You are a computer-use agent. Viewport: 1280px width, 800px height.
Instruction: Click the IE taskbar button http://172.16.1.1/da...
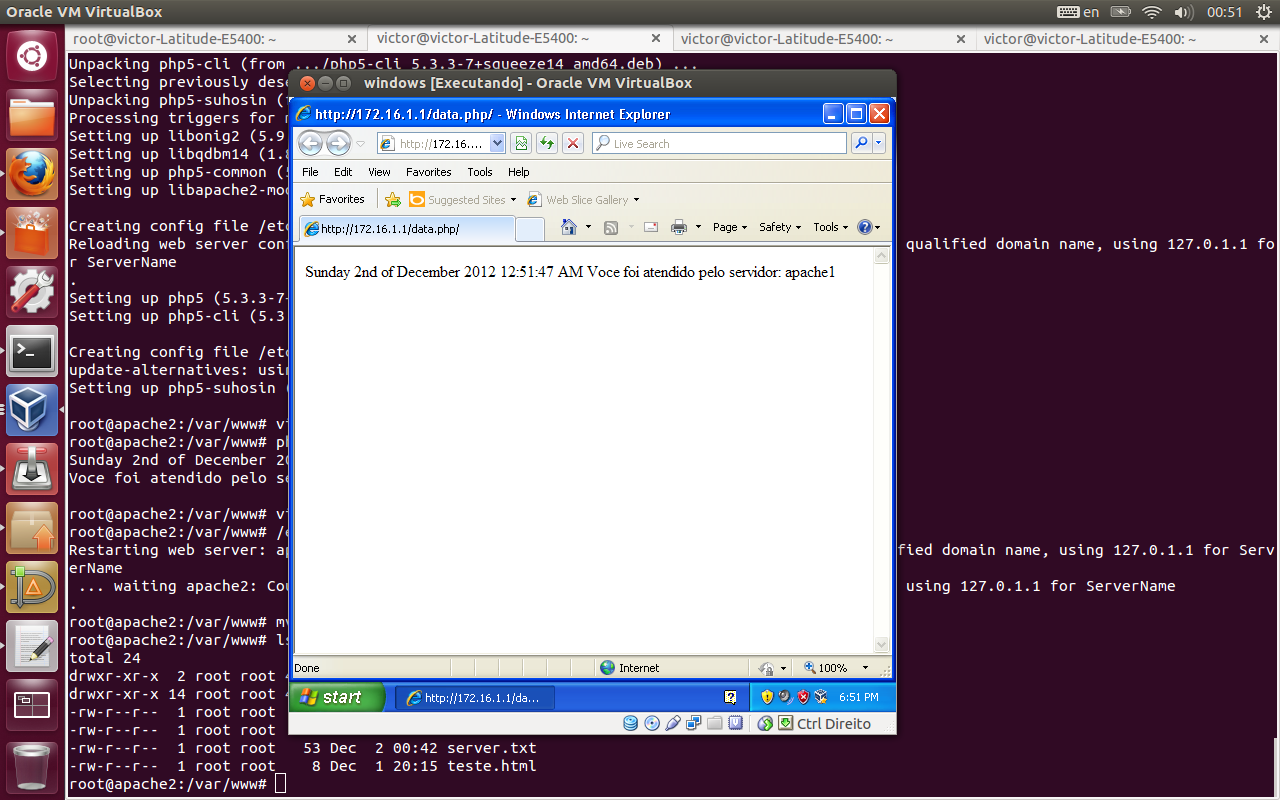coord(474,698)
